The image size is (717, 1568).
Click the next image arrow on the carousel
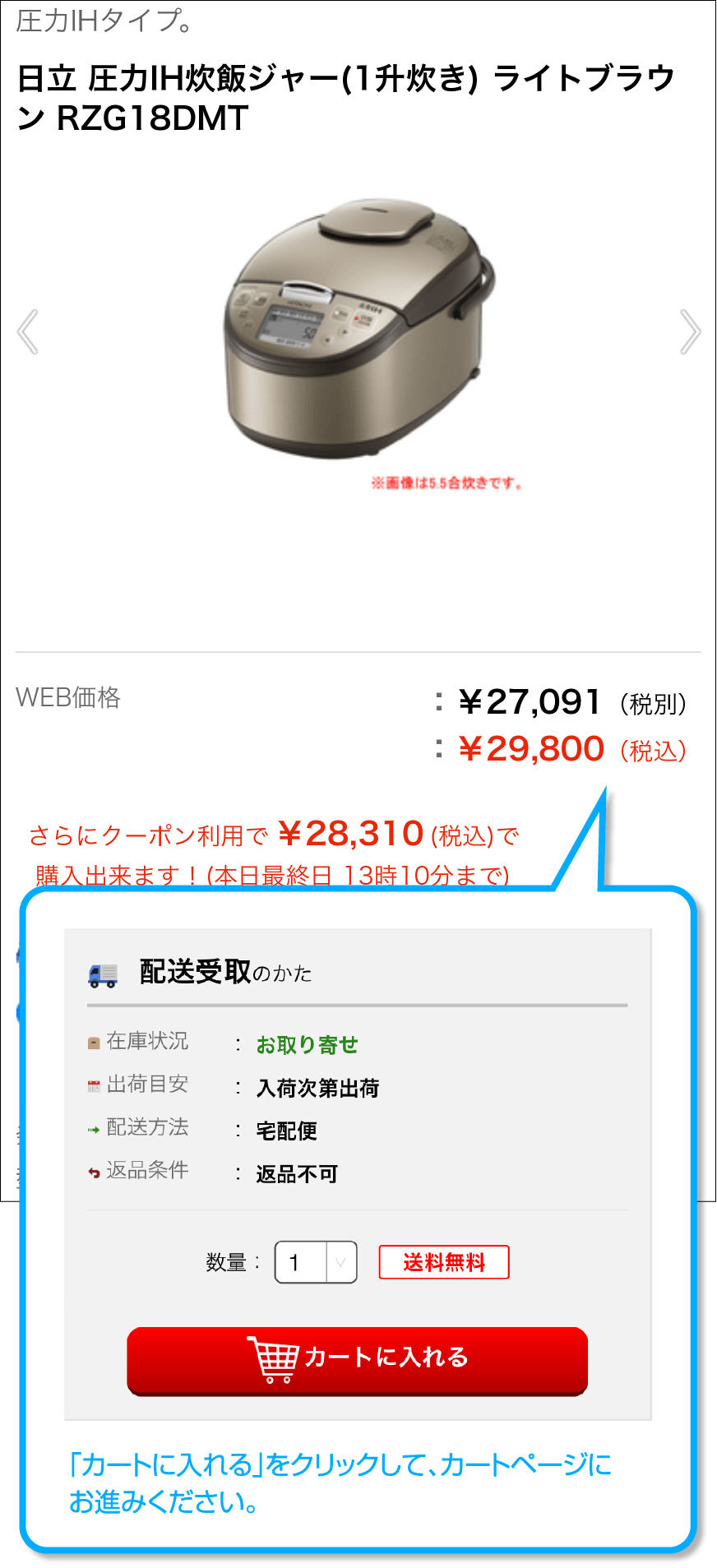691,332
